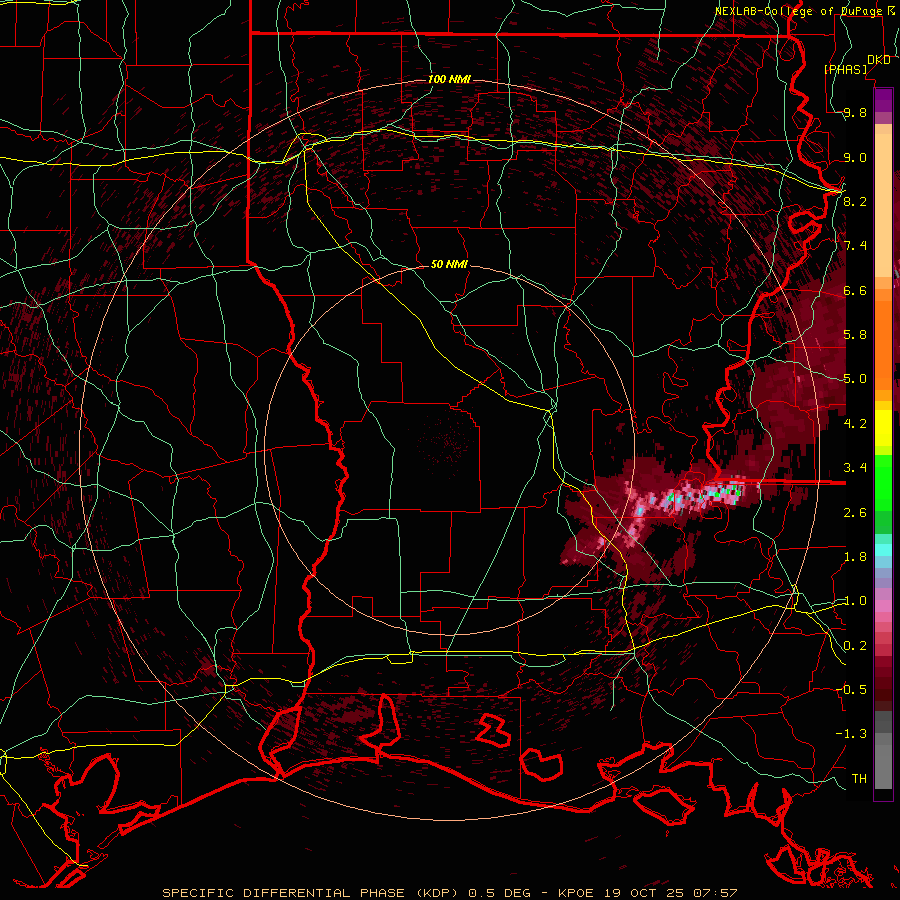Screen dimensions: 900x900
Task: Click the 5.8 legend tick label
Action: point(855,335)
